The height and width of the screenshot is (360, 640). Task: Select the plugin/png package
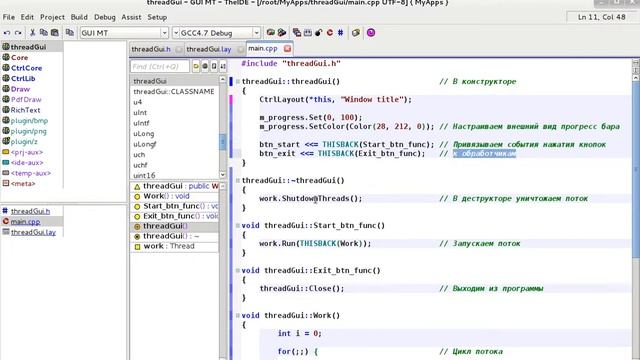coord(29,131)
